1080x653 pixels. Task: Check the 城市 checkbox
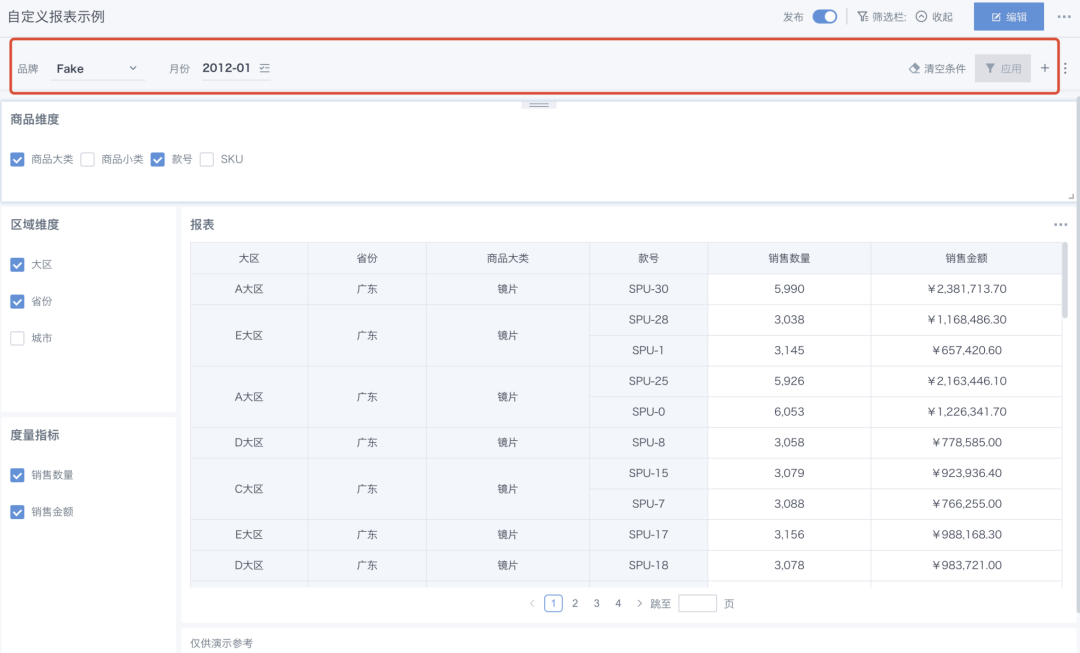click(17, 338)
